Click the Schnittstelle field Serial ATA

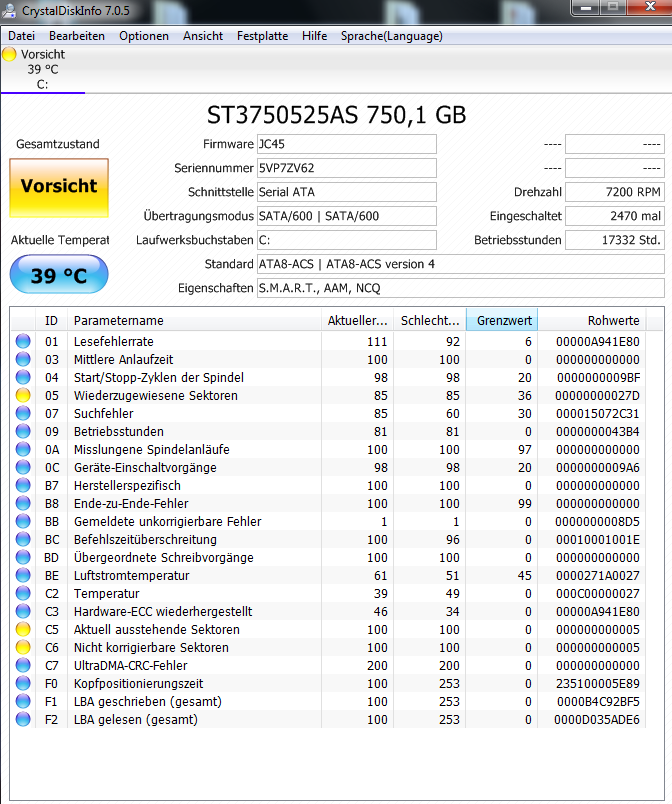click(347, 192)
